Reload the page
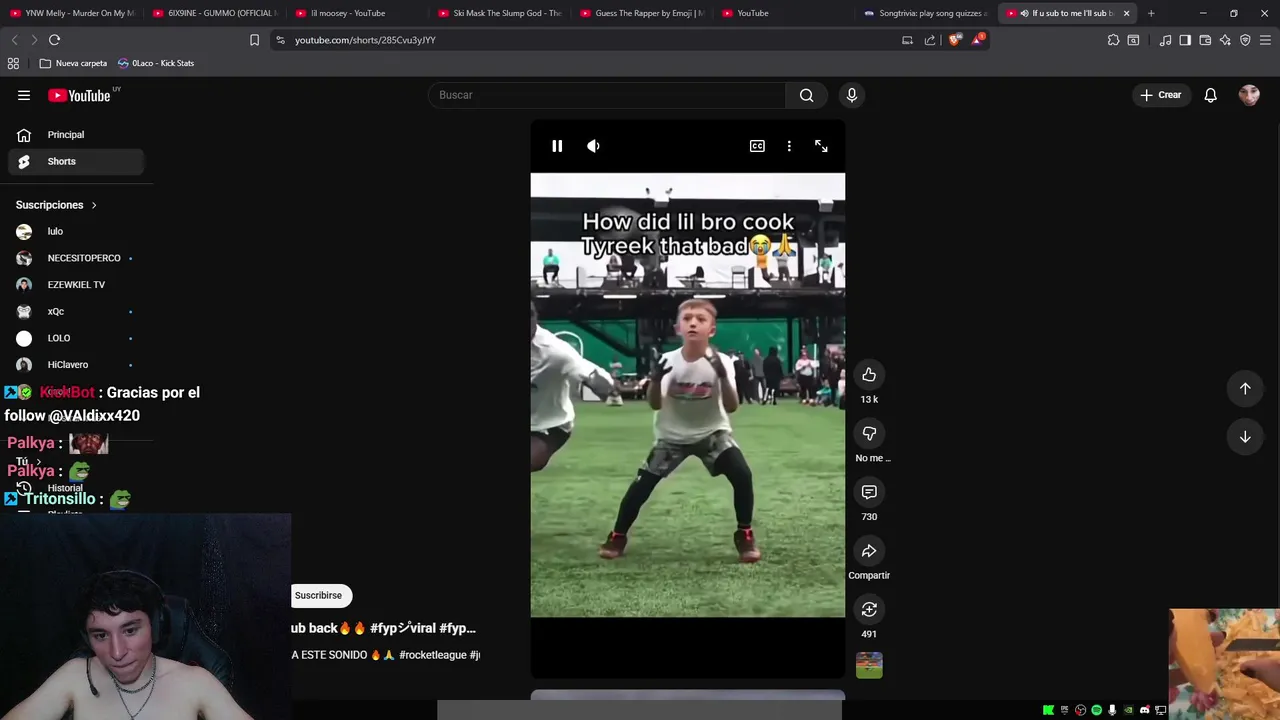Viewport: 1280px width, 720px height. tap(54, 40)
